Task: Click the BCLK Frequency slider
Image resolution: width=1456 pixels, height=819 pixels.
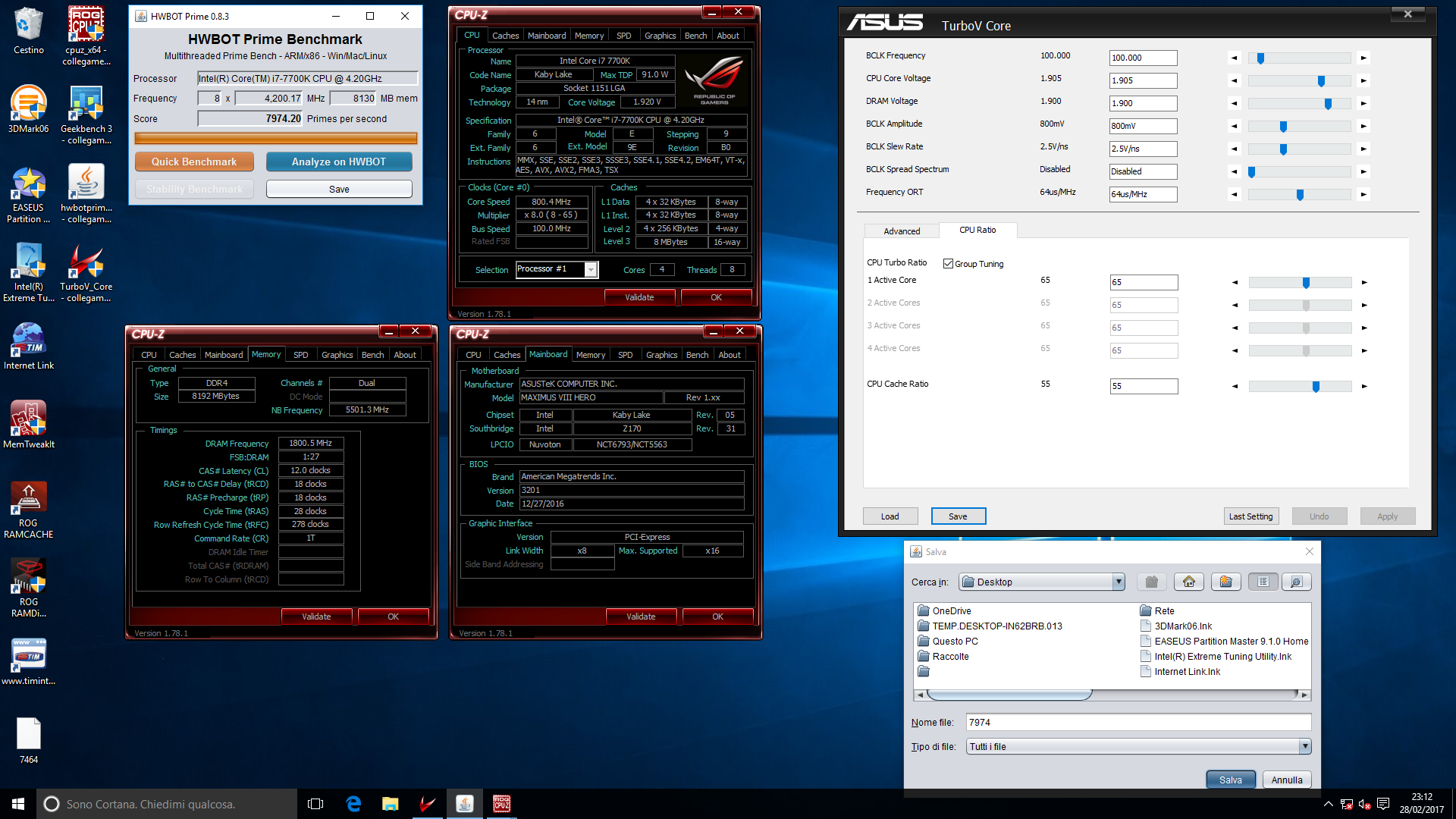Action: click(1300, 58)
